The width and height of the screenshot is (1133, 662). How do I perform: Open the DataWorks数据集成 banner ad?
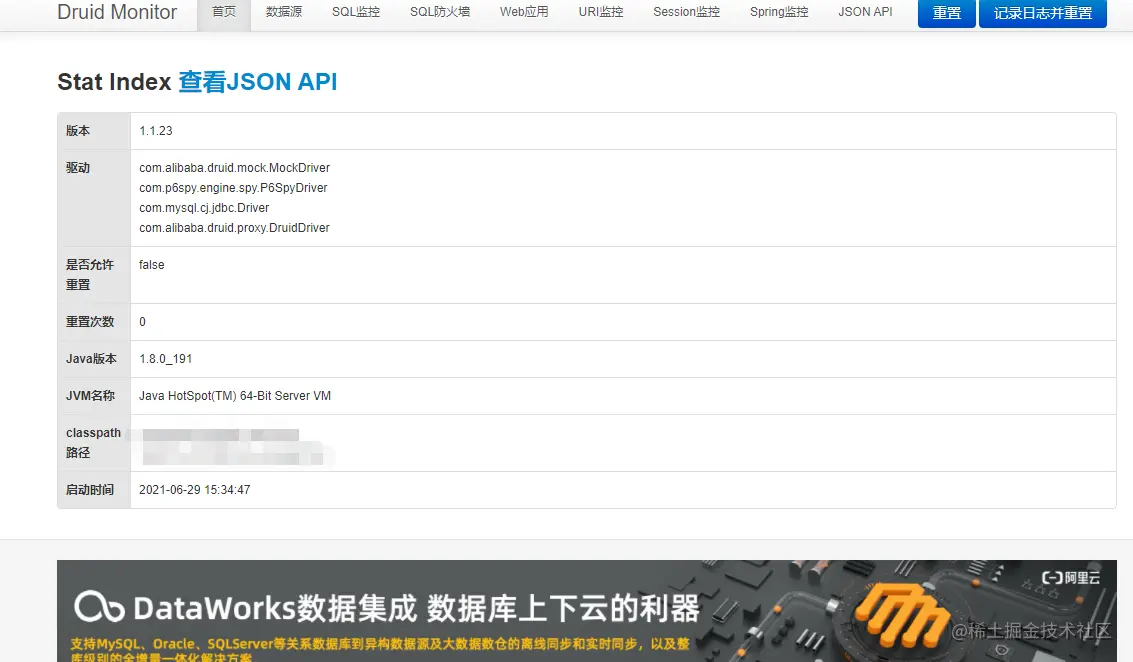587,611
